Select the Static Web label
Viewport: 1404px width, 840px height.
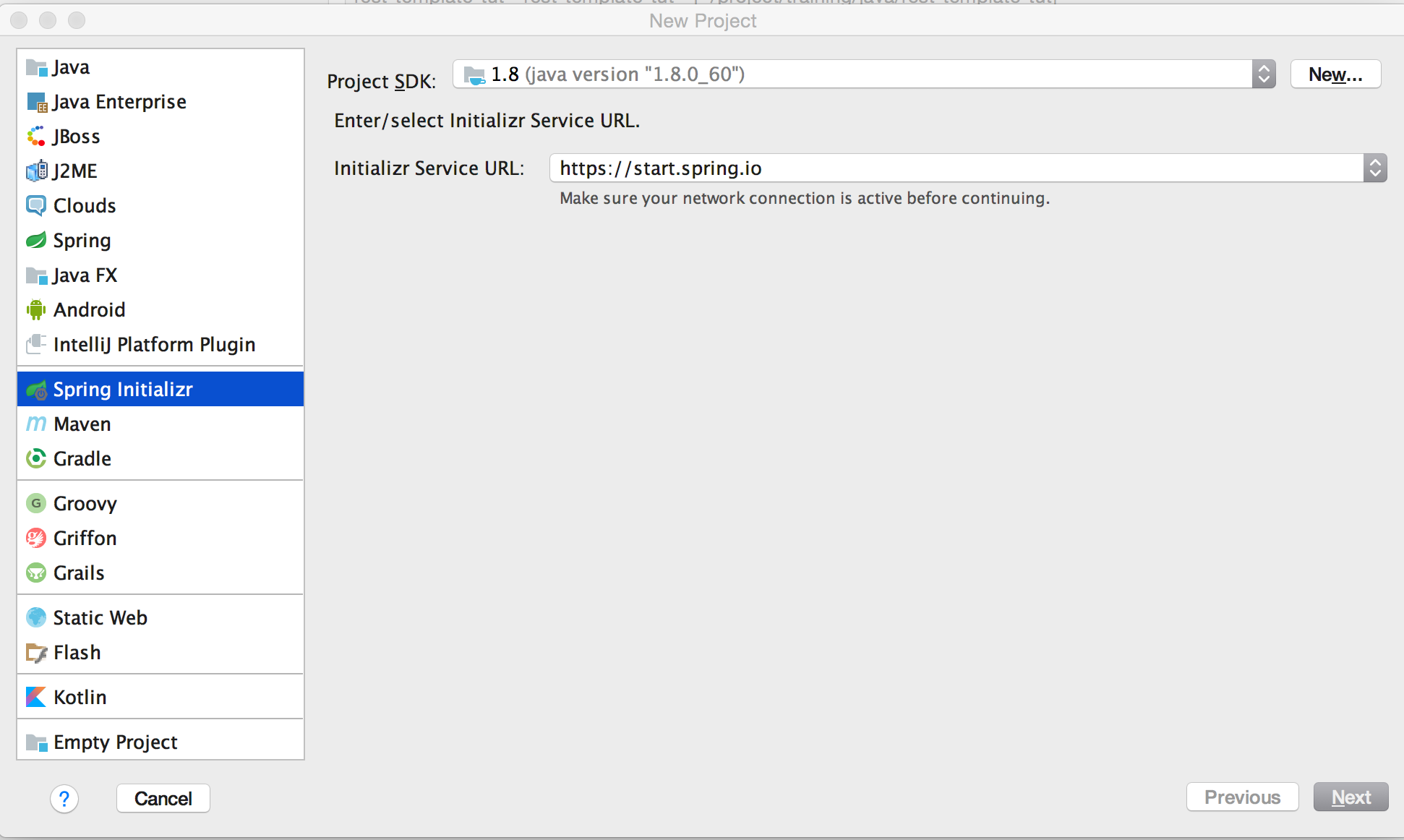coord(100,618)
